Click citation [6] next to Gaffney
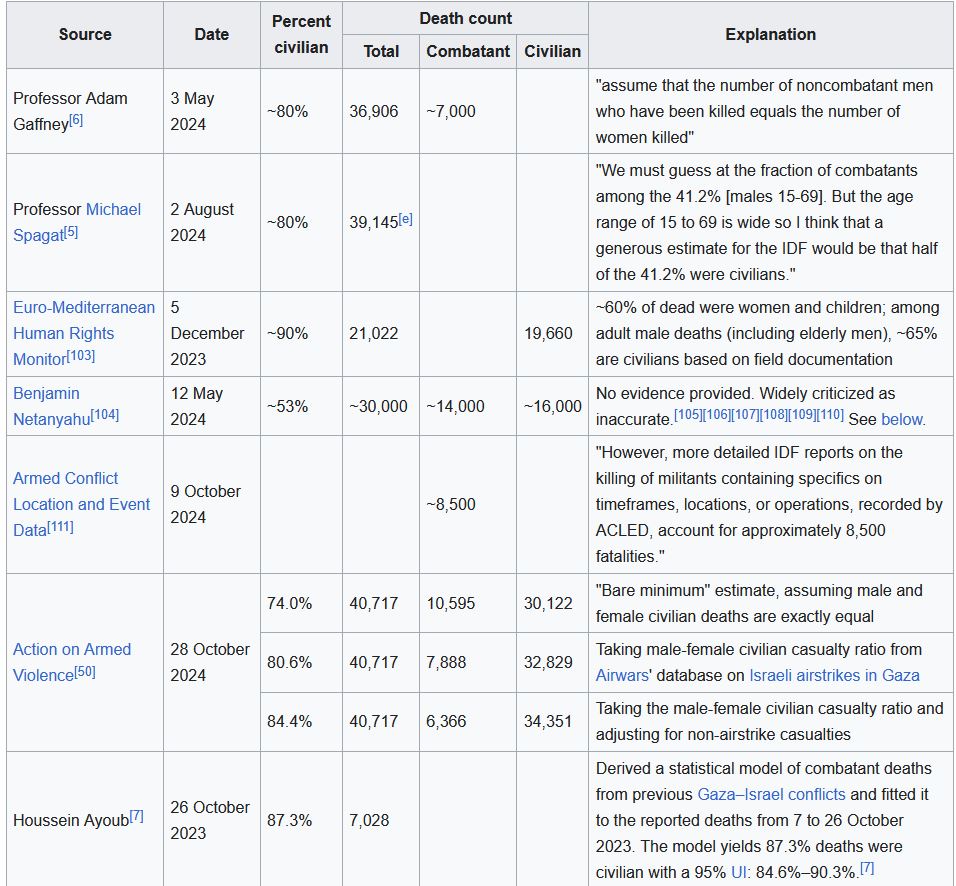The width and height of the screenshot is (956, 886). (x=76, y=120)
